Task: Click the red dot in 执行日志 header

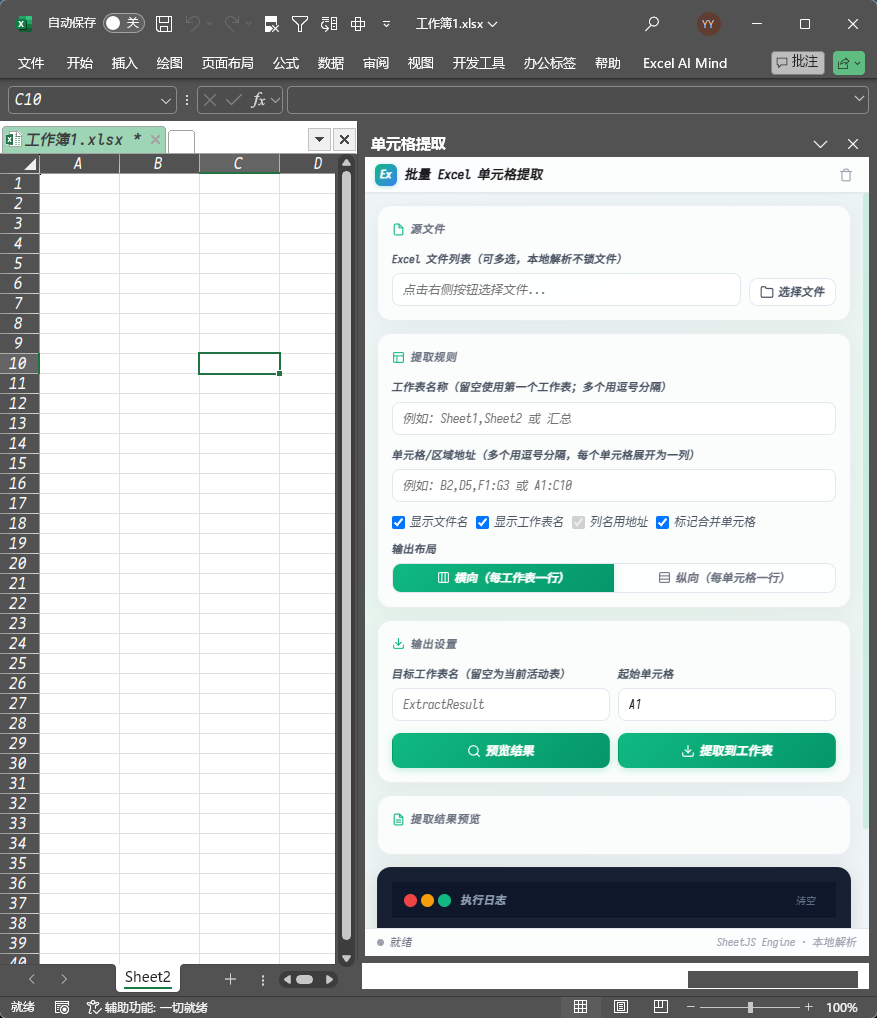Action: click(x=410, y=900)
